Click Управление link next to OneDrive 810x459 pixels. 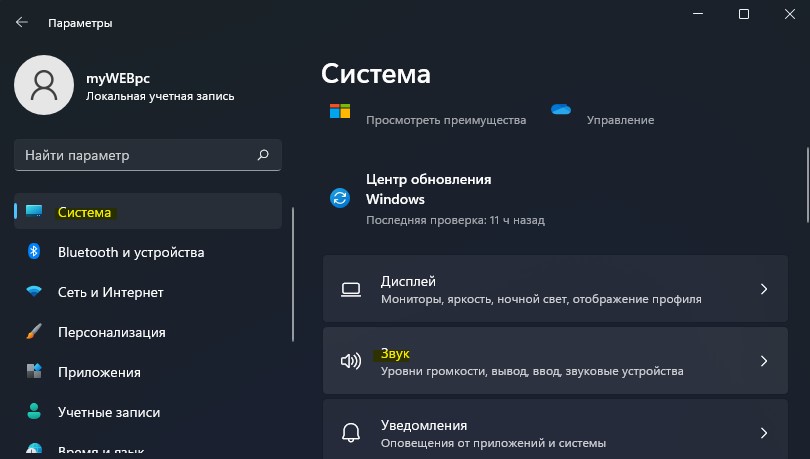620,120
